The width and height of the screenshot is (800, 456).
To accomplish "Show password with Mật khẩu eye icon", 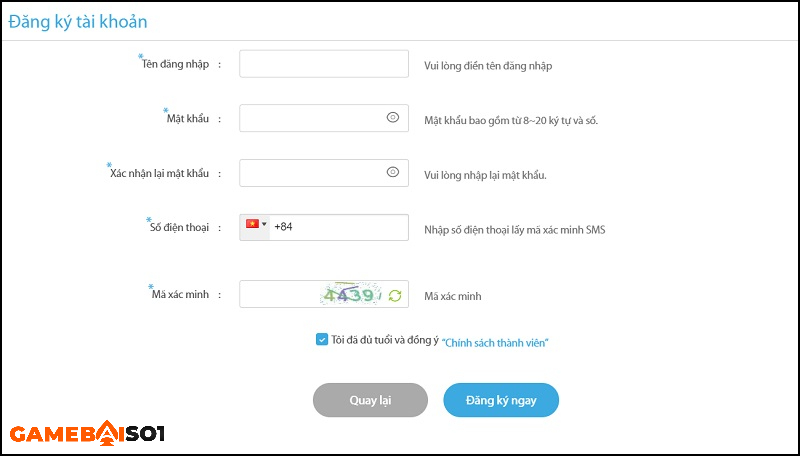I will pos(392,118).
